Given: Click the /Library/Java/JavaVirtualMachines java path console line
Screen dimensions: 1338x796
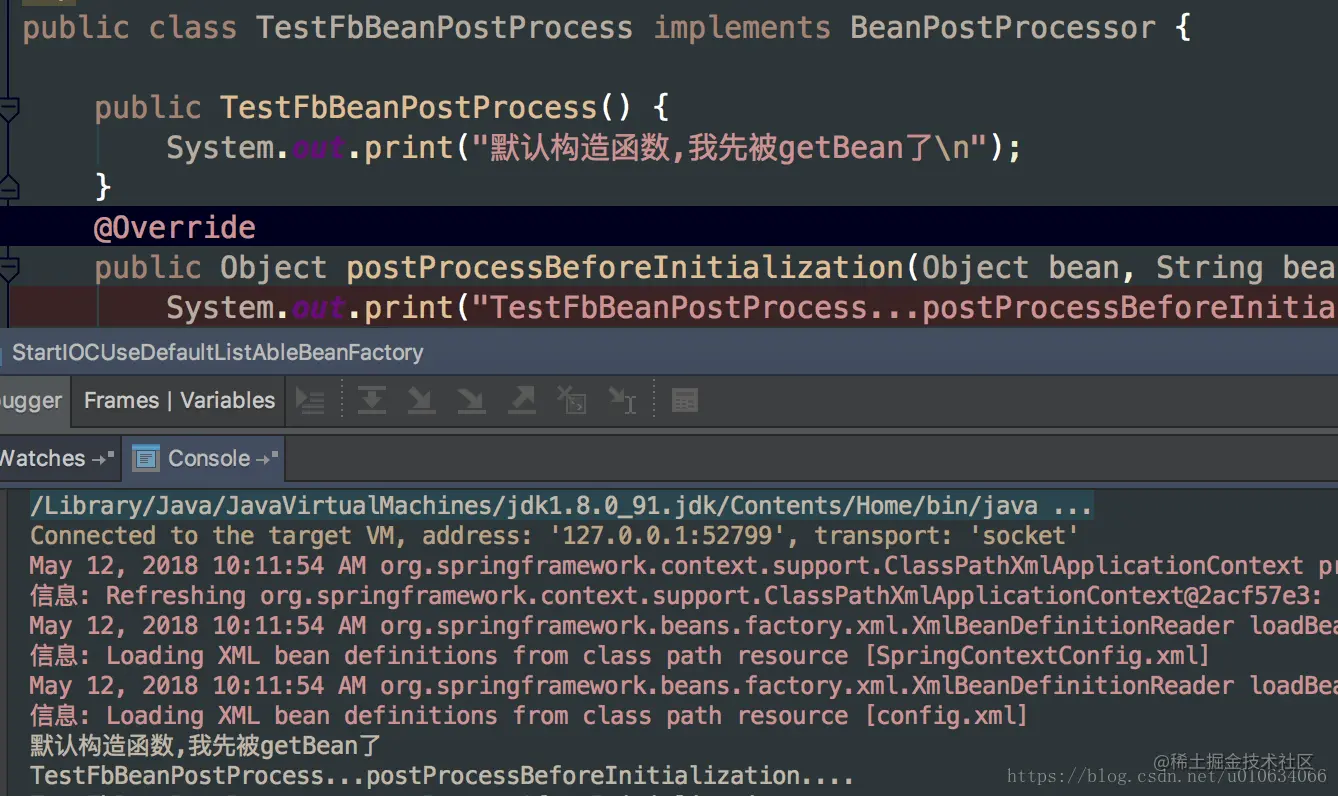Looking at the screenshot, I should click(x=561, y=506).
